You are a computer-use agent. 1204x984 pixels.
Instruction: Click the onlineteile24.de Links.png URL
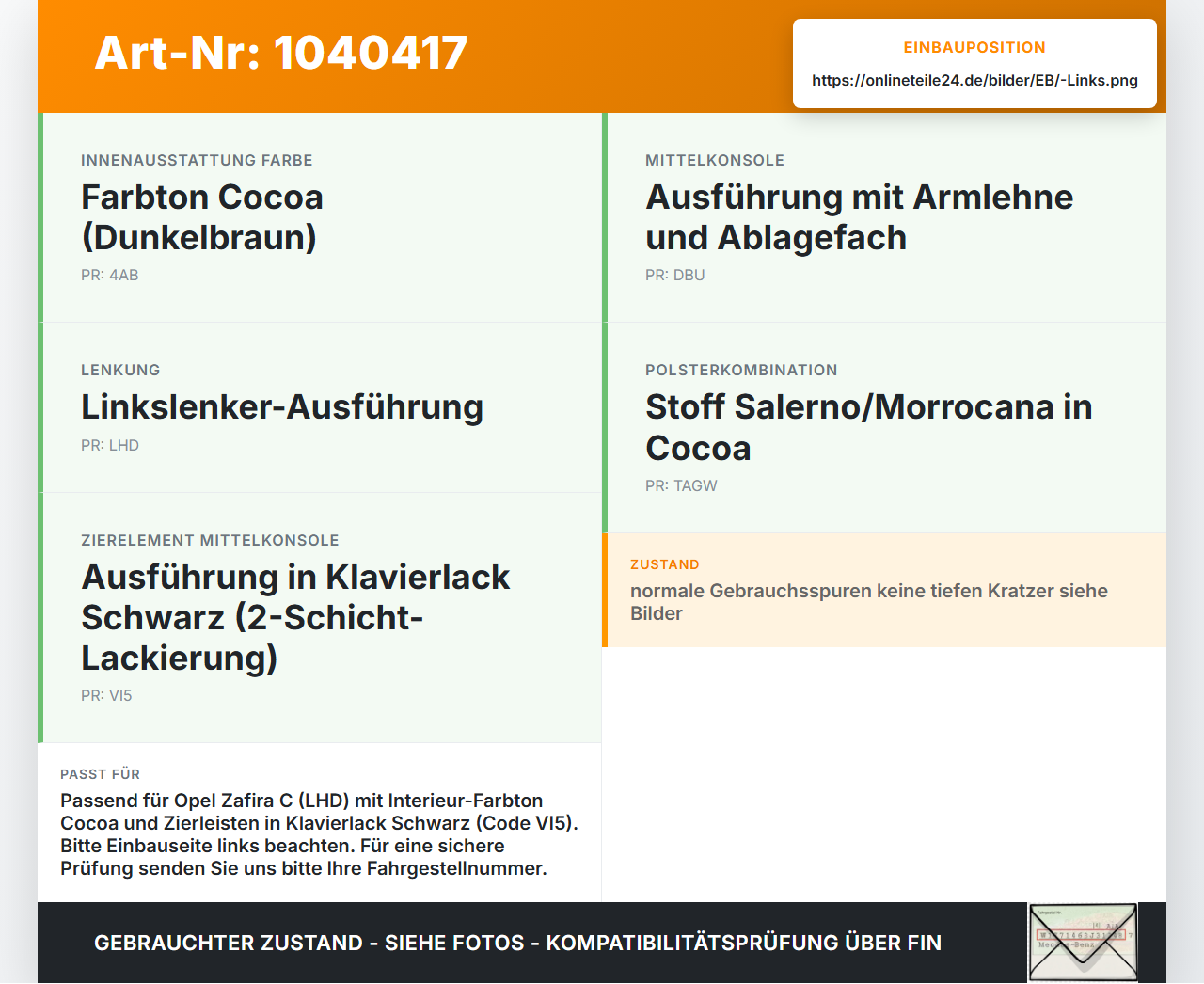[x=974, y=80]
